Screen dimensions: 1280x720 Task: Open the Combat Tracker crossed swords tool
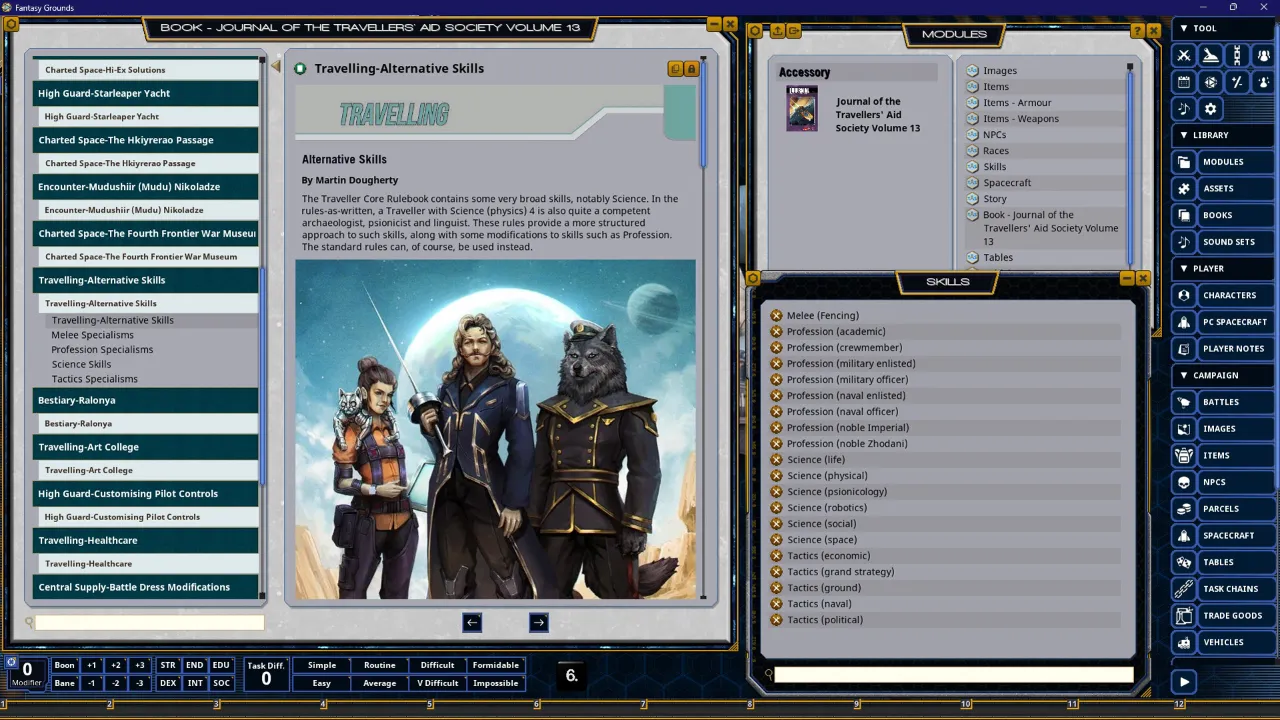tap(1184, 55)
